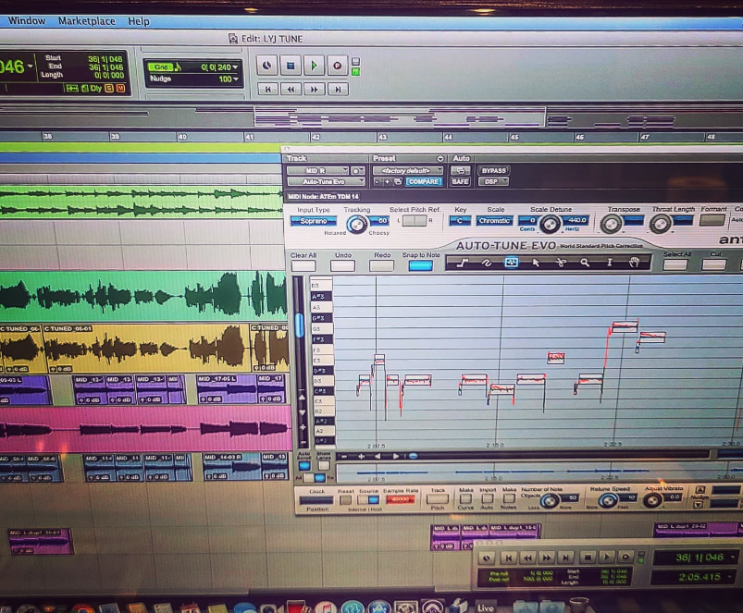Select the Hand scroll tool in Auto-Tune
This screenshot has width=743, height=613.
[634, 262]
